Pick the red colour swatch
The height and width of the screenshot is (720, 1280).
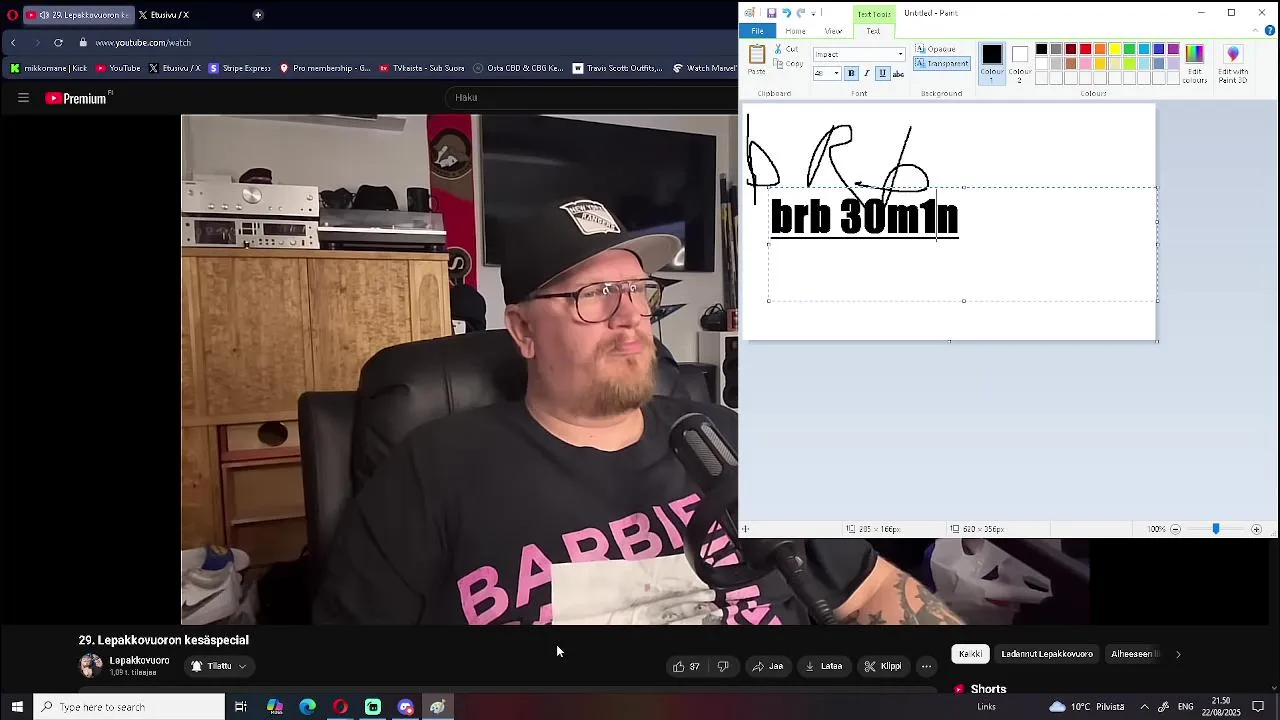1085,49
